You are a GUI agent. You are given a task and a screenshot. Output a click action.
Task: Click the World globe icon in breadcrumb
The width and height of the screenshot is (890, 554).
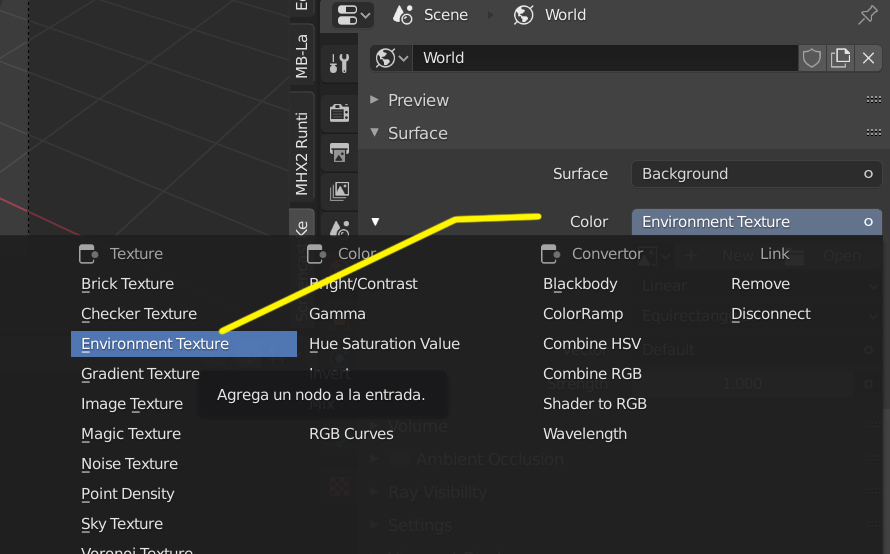524,15
